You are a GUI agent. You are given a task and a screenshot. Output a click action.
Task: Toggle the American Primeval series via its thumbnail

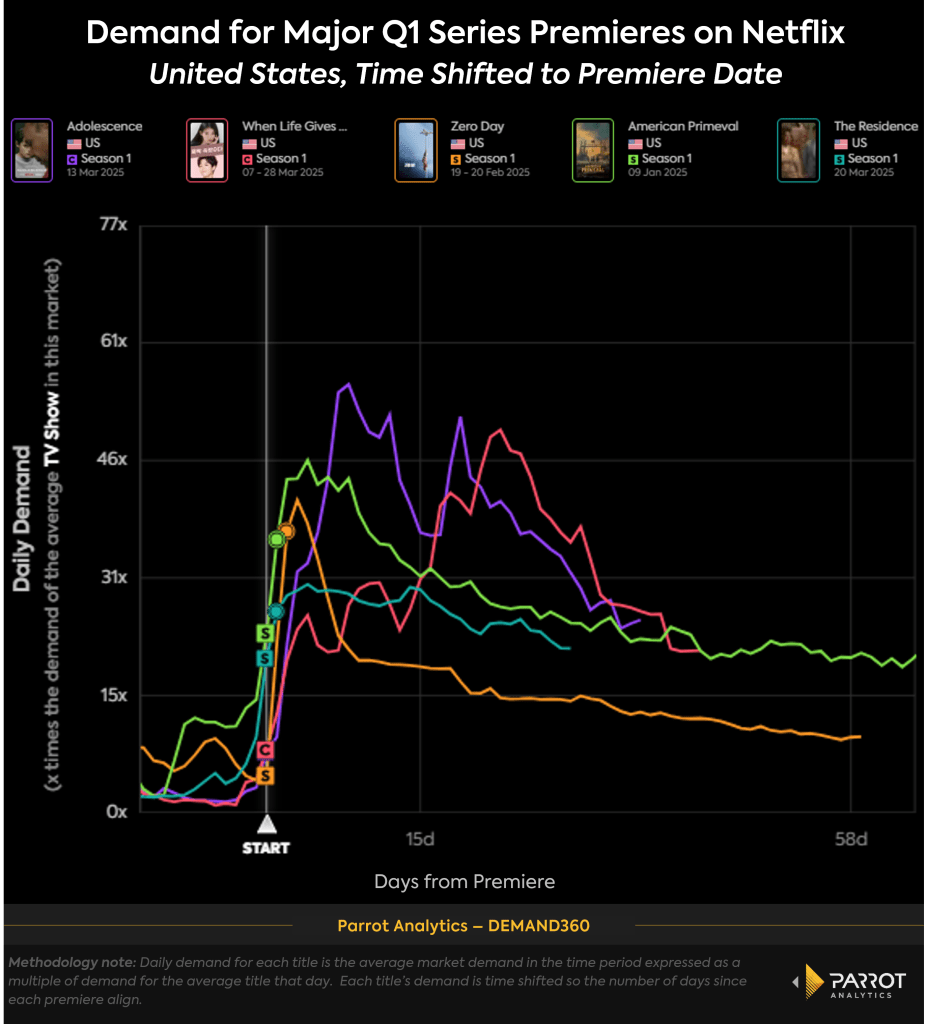tap(592, 150)
